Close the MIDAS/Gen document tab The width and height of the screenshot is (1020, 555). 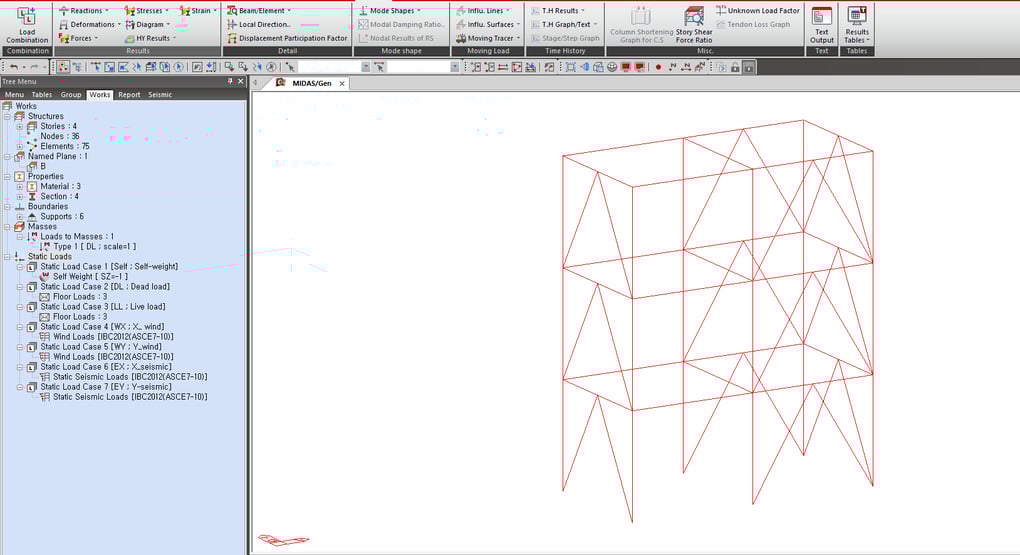click(341, 83)
